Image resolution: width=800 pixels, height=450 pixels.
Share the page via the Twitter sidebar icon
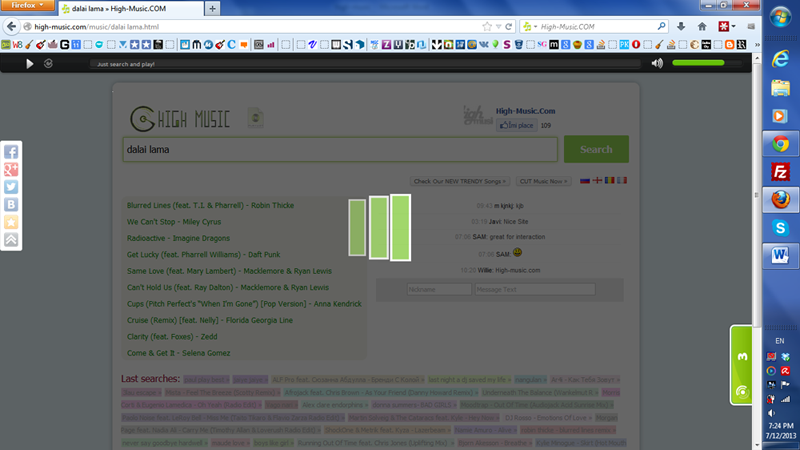click(x=11, y=187)
